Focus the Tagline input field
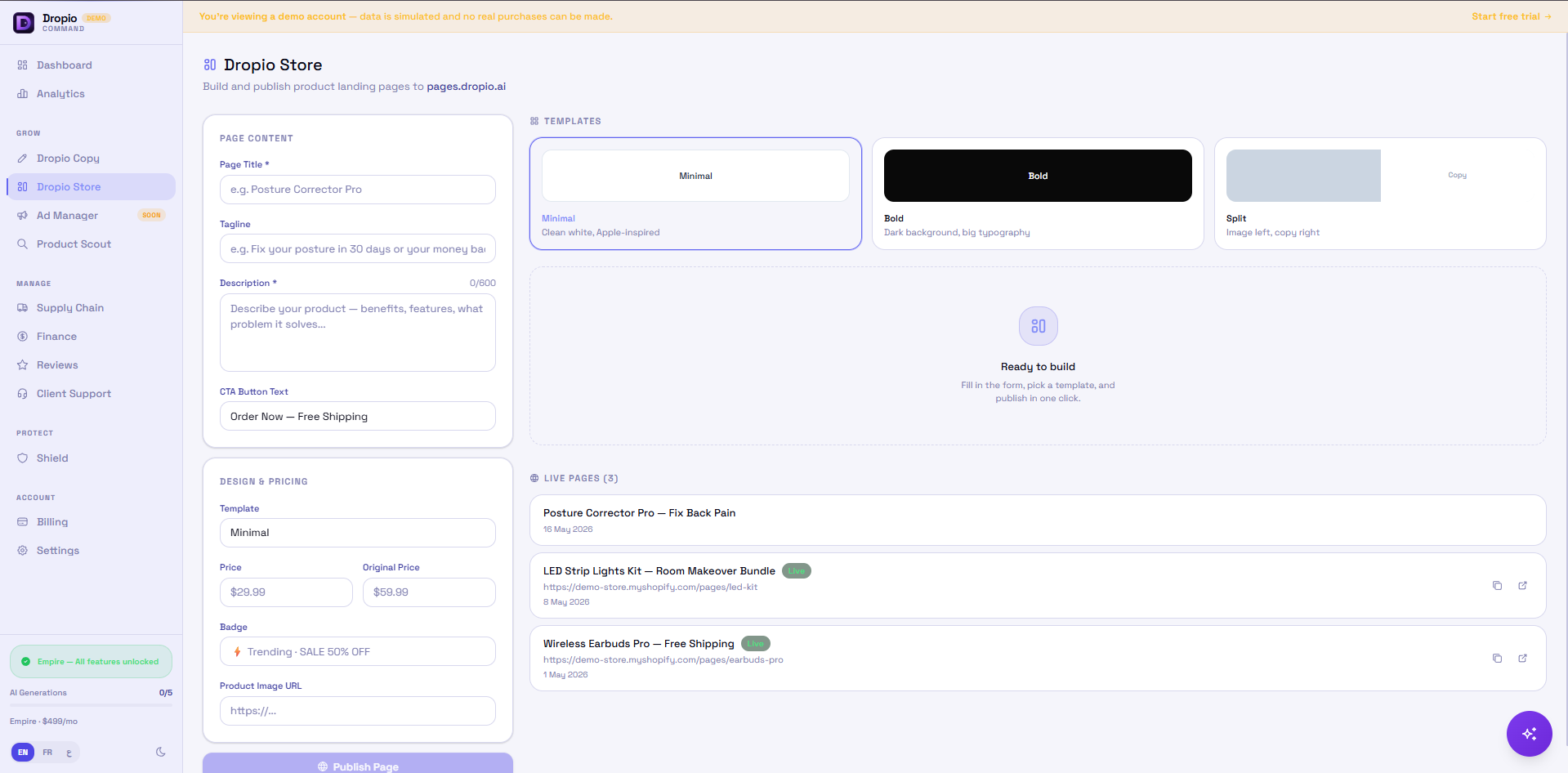Screen dimensions: 1568x773 (358, 248)
